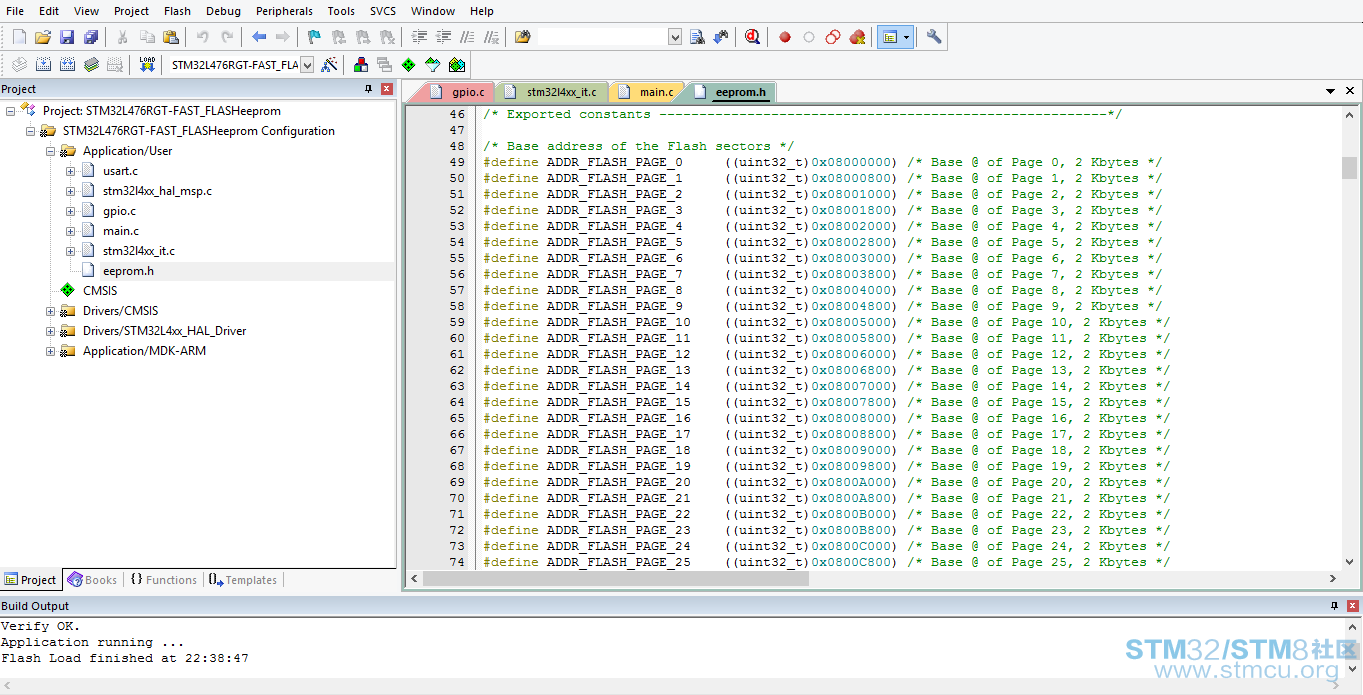Click the Open file folder icon
1363x695 pixels.
(43, 37)
